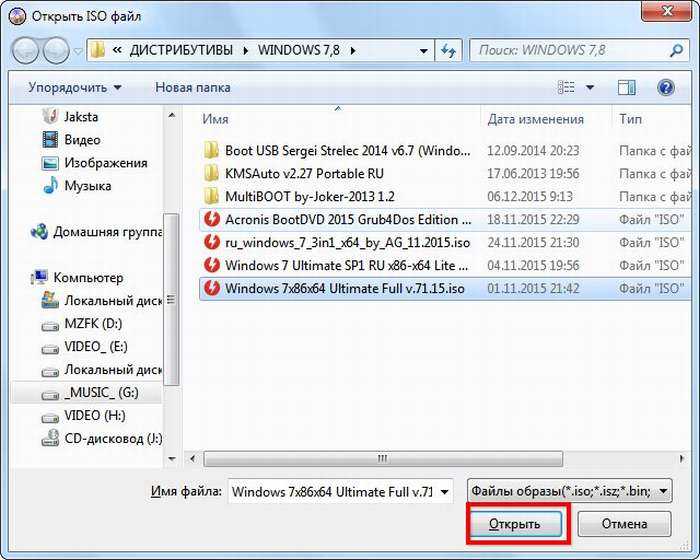Select Windows 7x86x64 Ultimate Full v.71.15.iso
The width and height of the screenshot is (700, 560).
click(344, 288)
